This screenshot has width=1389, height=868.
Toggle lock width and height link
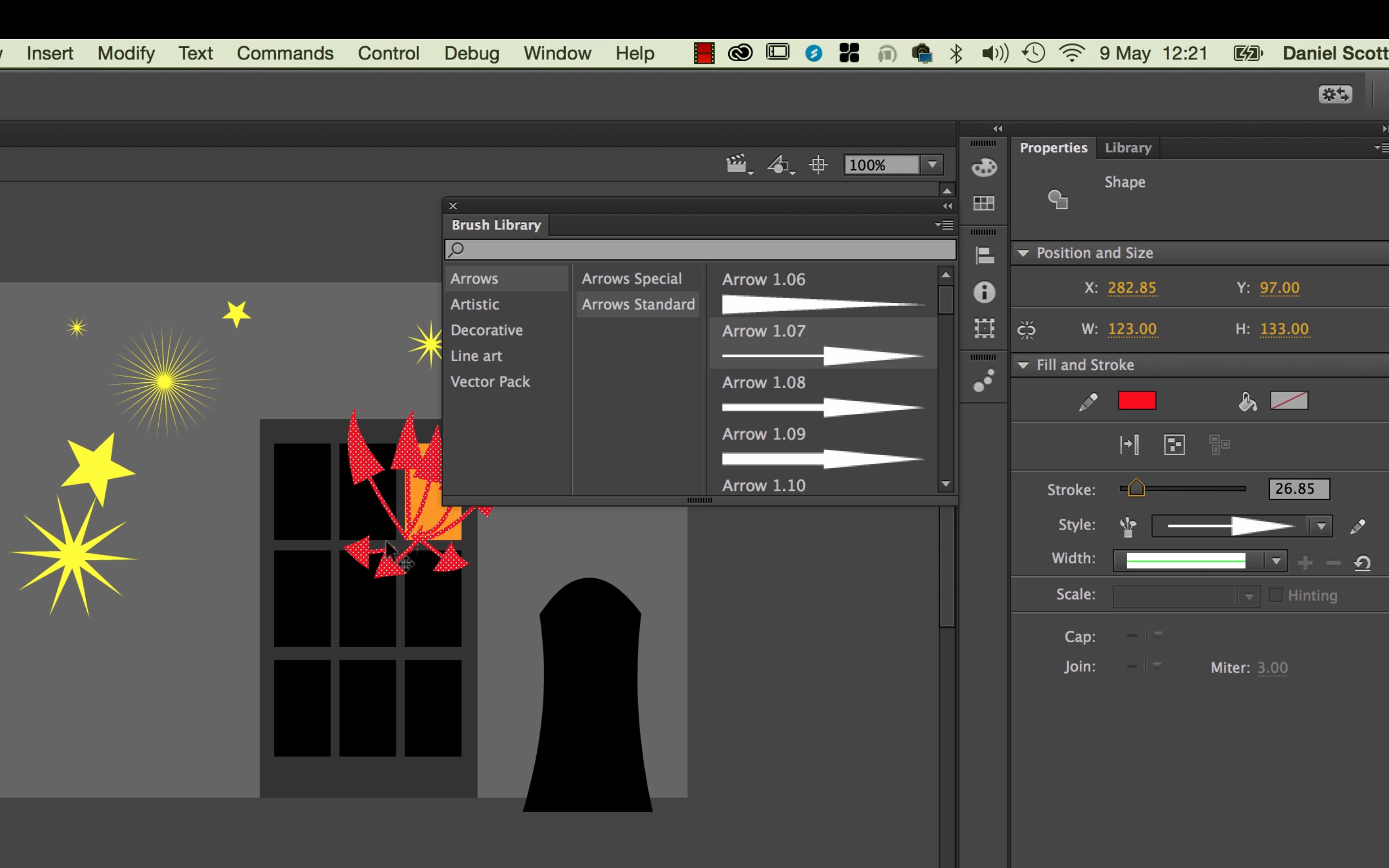(1026, 329)
